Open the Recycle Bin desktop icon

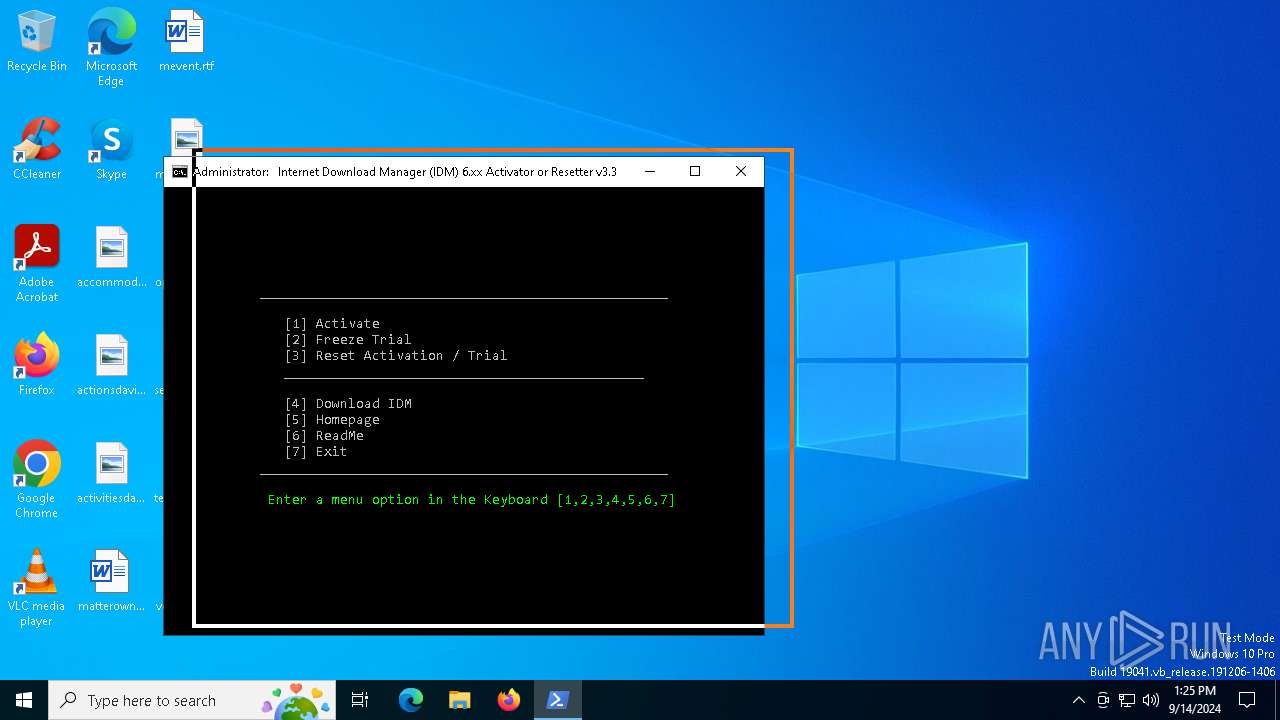[x=37, y=41]
